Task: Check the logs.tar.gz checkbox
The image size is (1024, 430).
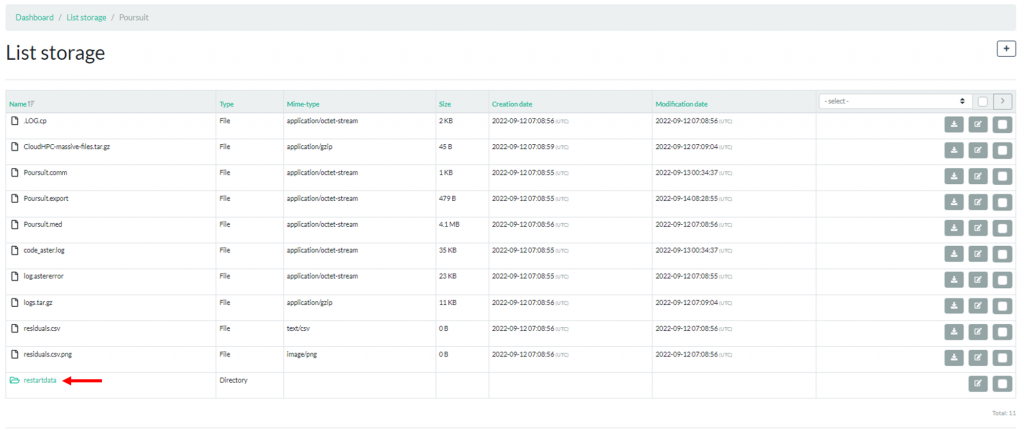Action: [x=1002, y=306]
